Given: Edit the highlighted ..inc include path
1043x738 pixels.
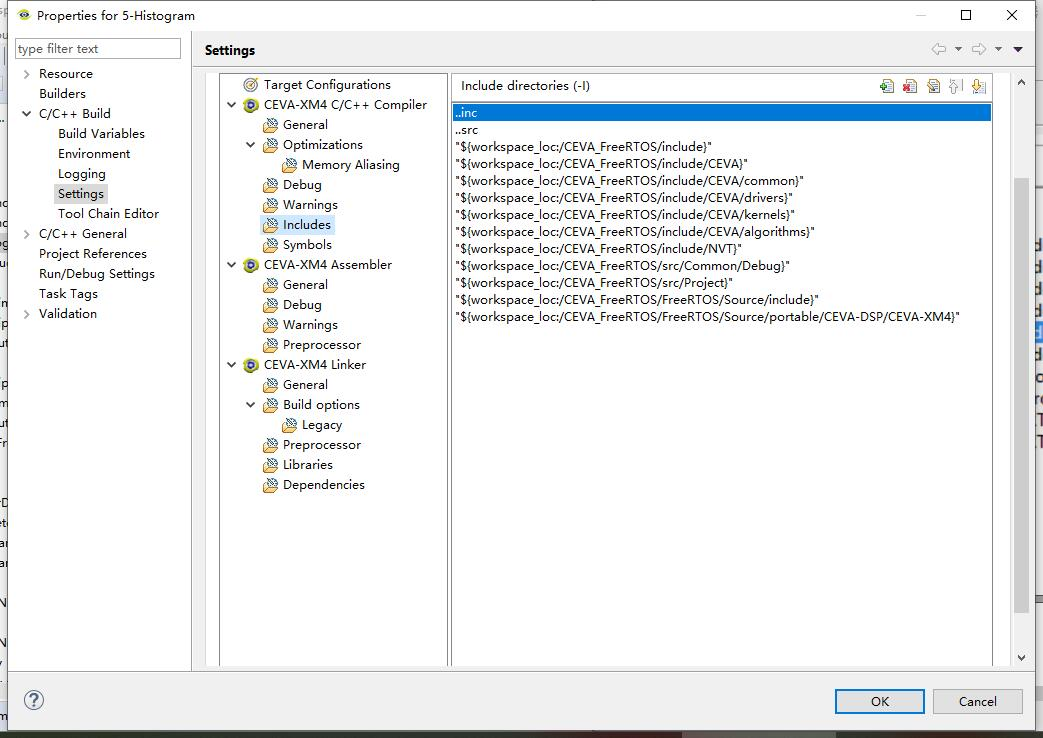Looking at the screenshot, I should tap(932, 86).
